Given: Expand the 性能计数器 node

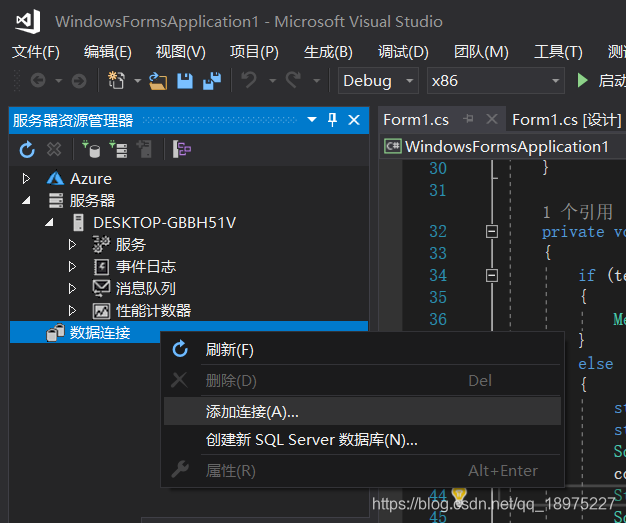Looking at the screenshot, I should tap(72, 310).
